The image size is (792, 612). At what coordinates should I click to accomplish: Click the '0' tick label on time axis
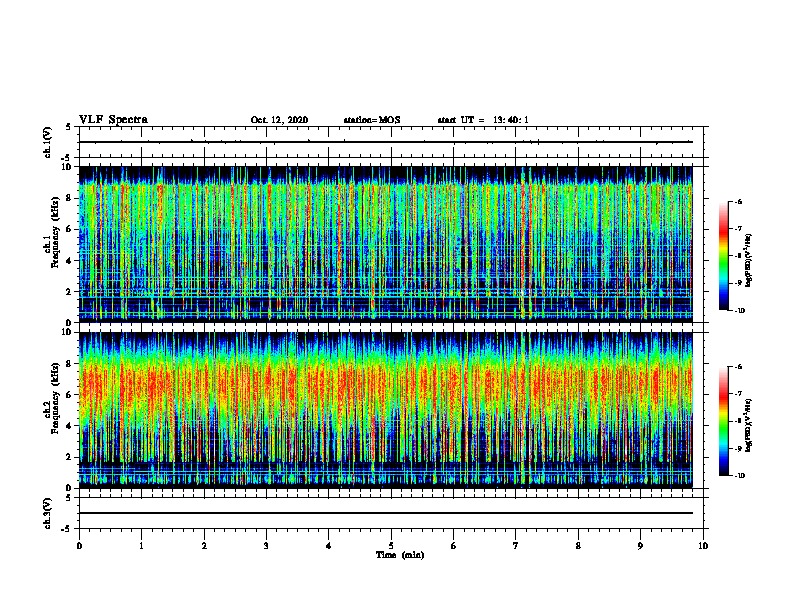79,546
